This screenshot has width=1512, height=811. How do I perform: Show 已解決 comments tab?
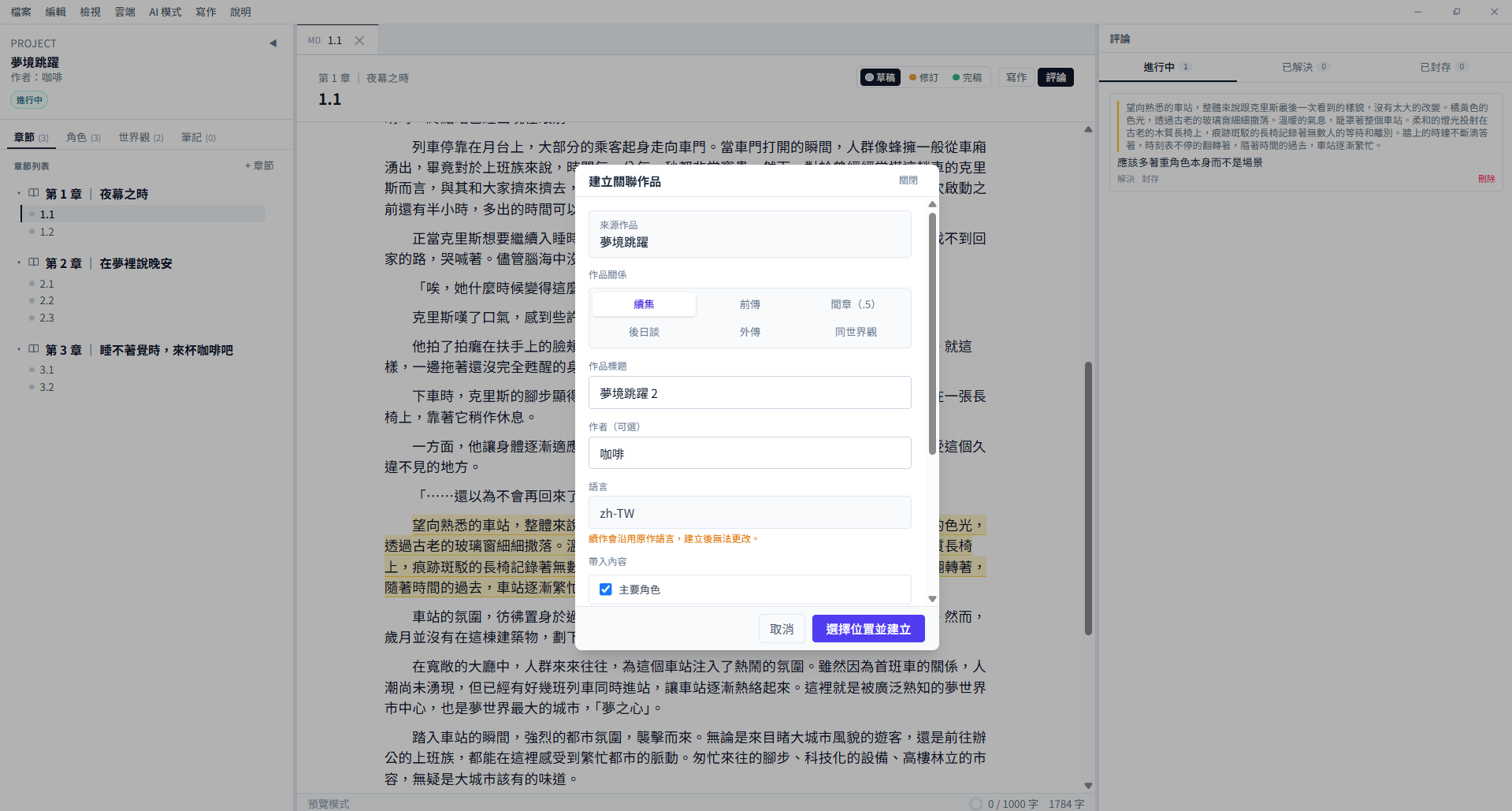1306,67
